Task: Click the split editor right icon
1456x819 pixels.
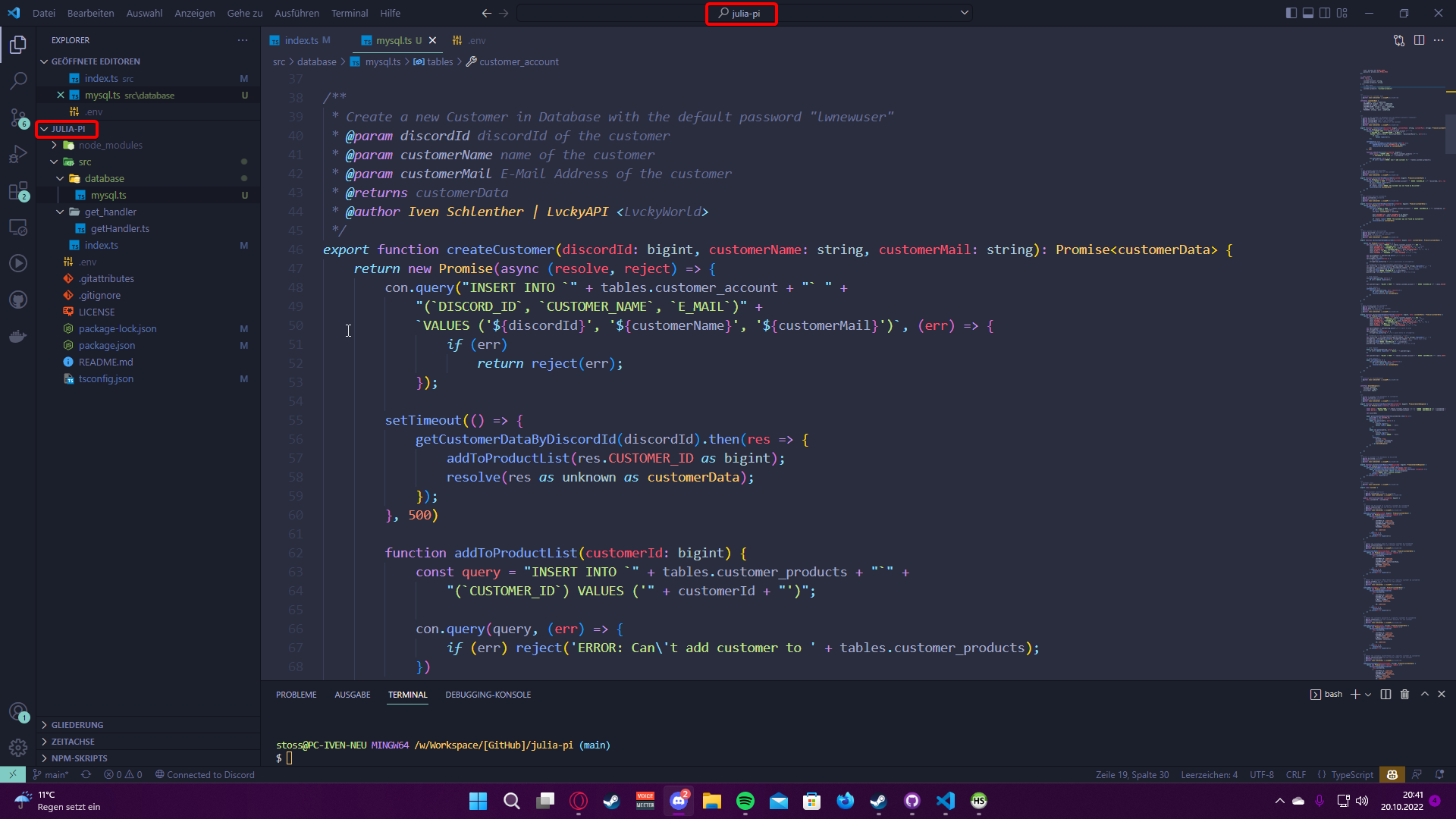Action: point(1419,40)
